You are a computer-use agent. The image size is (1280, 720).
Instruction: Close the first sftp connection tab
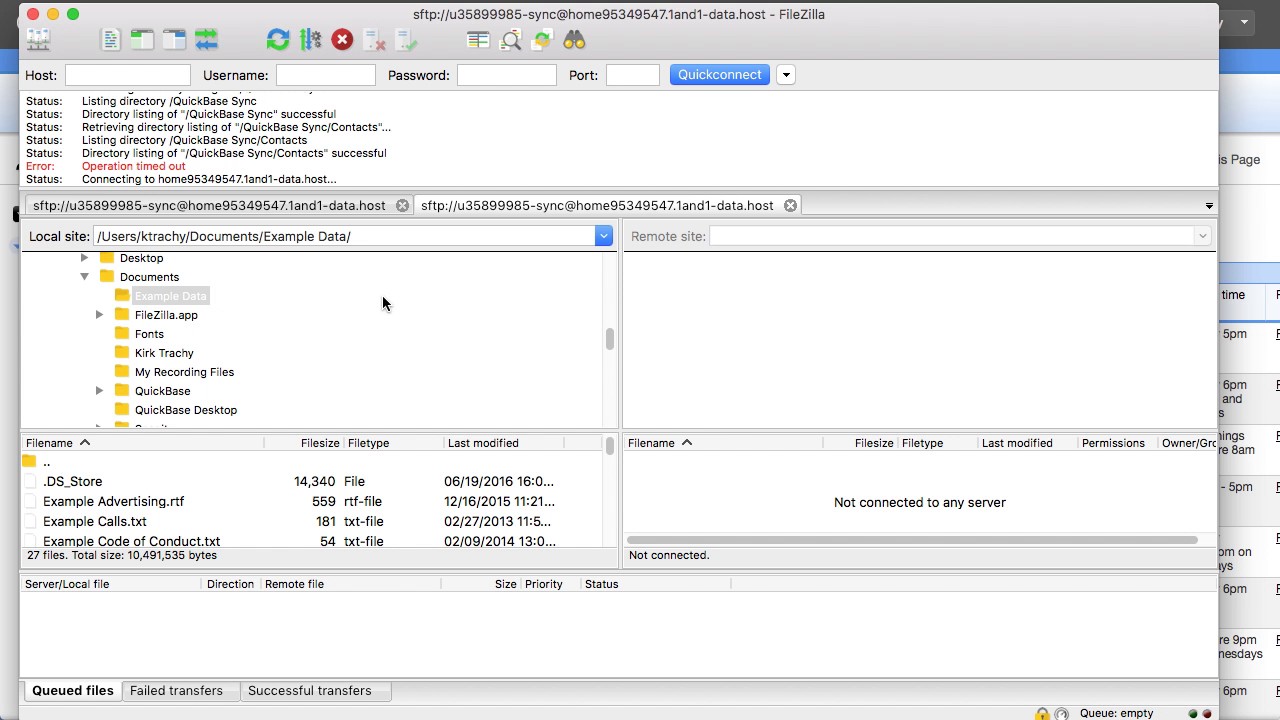coord(402,205)
